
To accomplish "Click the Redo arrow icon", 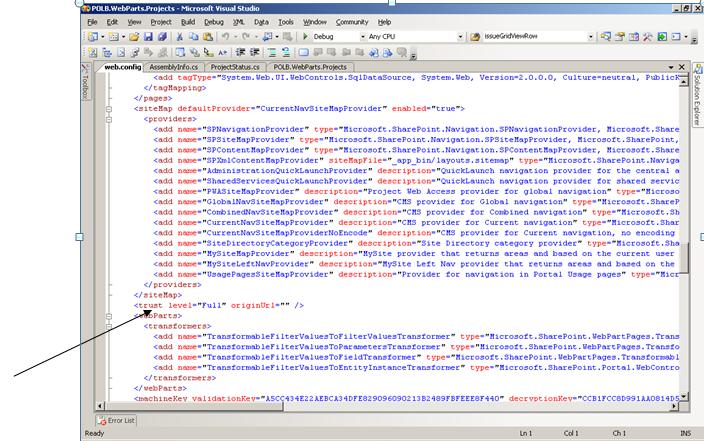I will [246, 37].
